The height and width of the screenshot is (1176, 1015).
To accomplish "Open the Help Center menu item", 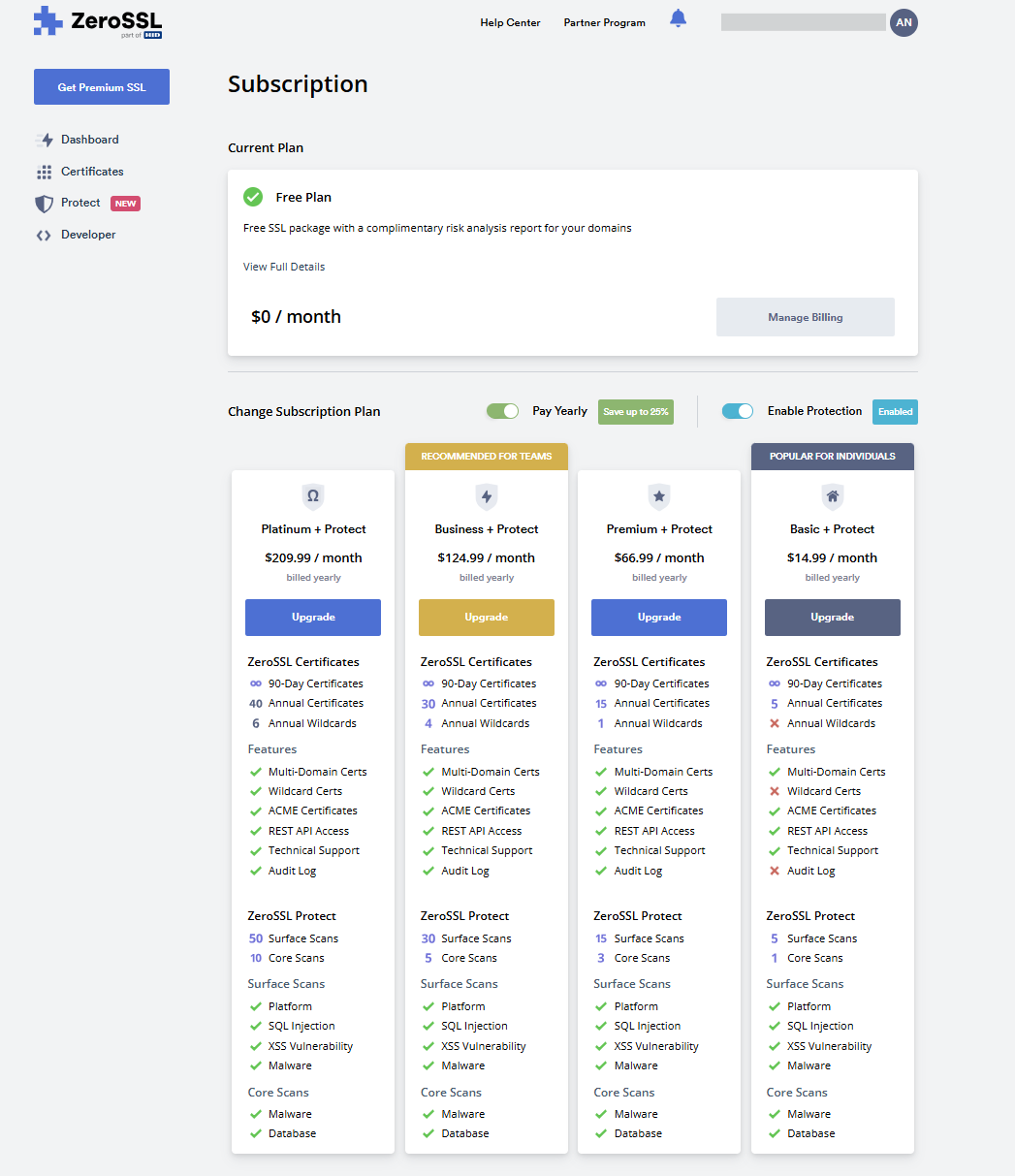I will pos(510,22).
